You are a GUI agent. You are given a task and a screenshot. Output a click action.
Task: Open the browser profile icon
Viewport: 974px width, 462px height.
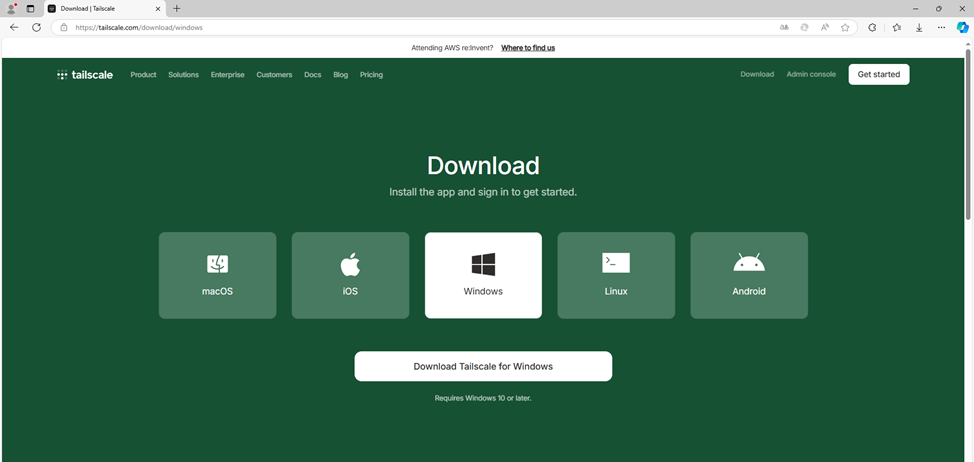pos(11,9)
